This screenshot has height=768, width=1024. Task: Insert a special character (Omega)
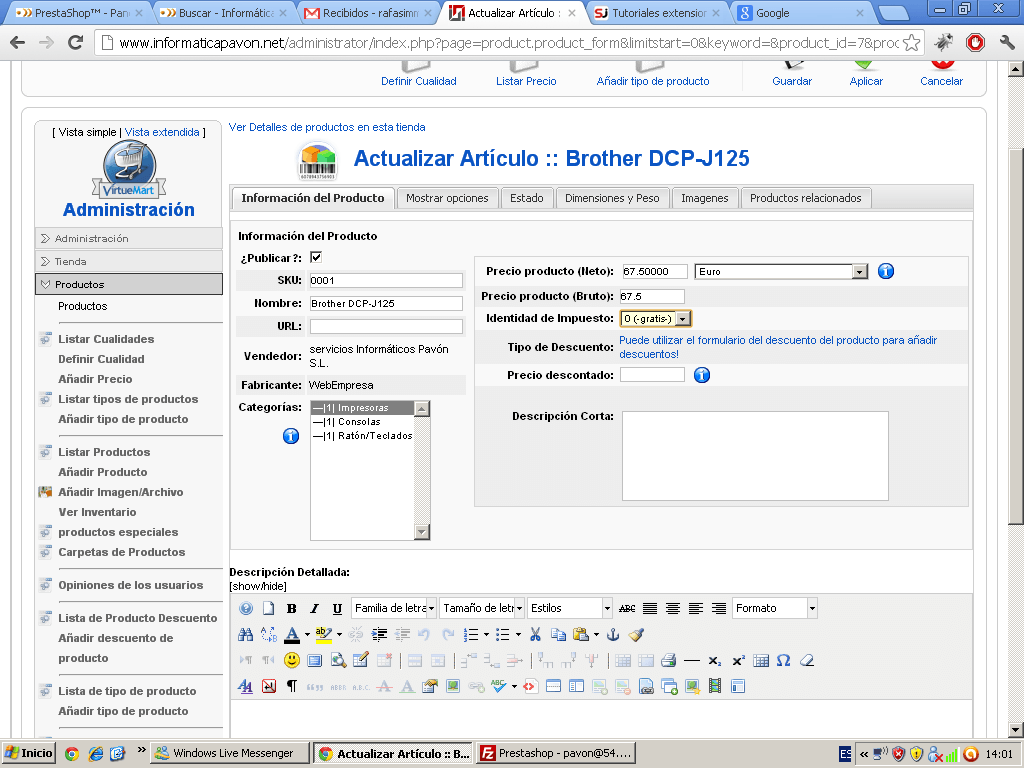point(784,660)
